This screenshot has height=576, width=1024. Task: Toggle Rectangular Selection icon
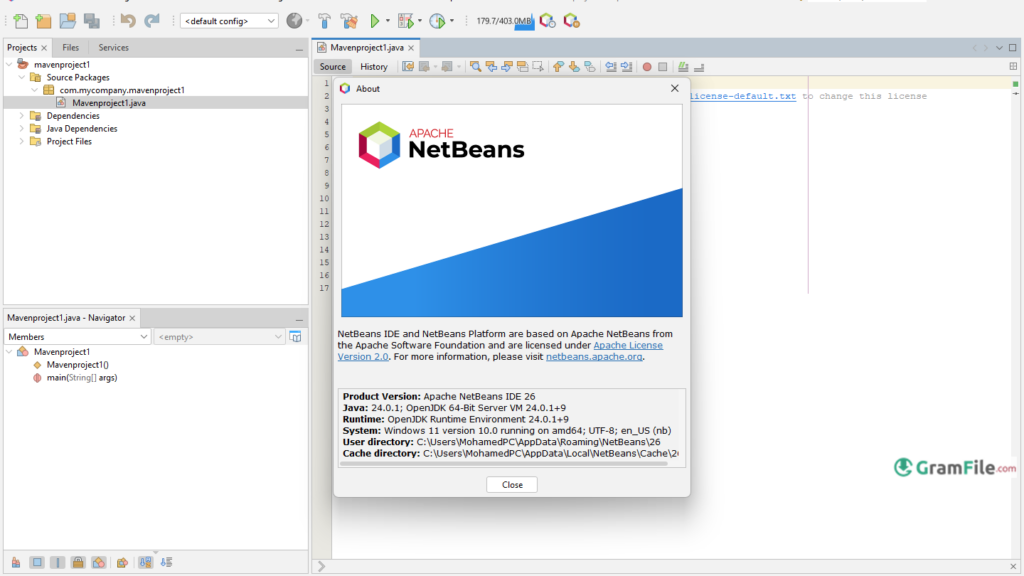tap(538, 67)
